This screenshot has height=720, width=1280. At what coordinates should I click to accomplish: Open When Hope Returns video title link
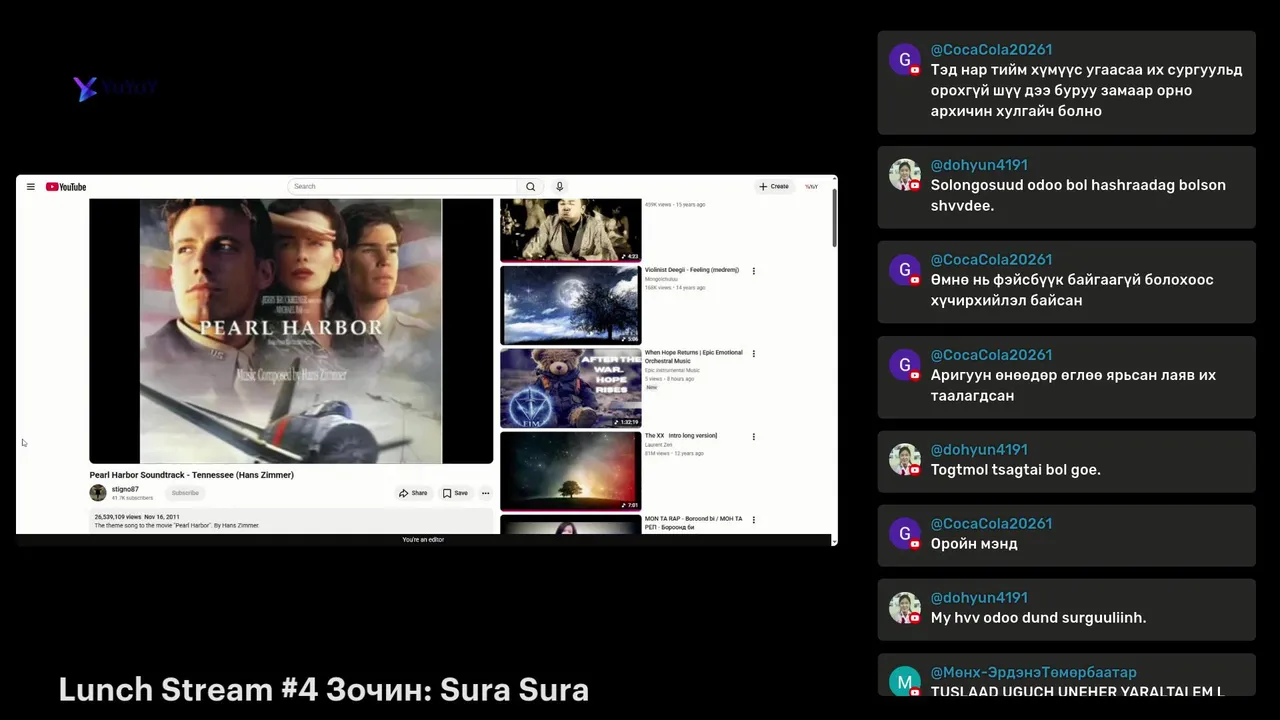694,357
